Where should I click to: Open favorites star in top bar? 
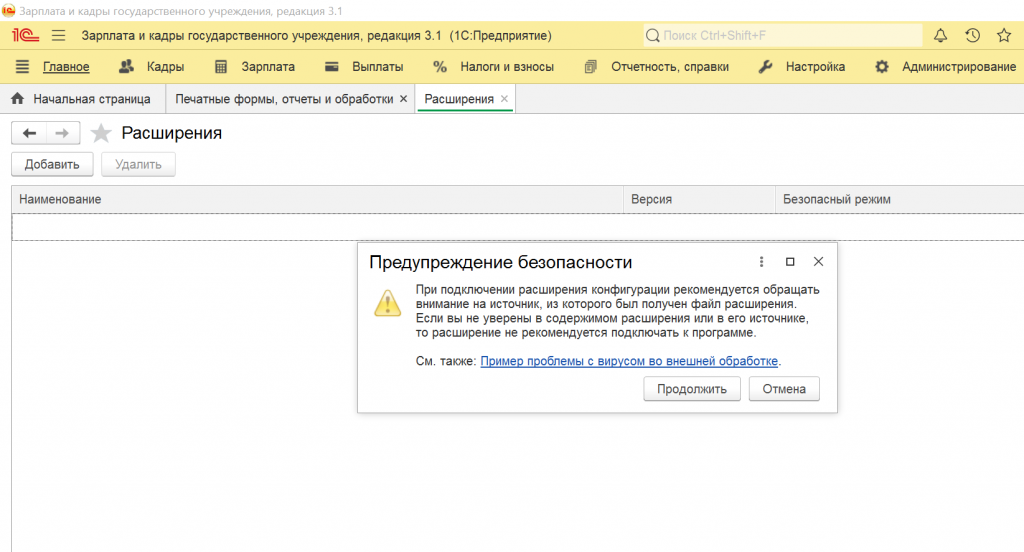[1004, 36]
